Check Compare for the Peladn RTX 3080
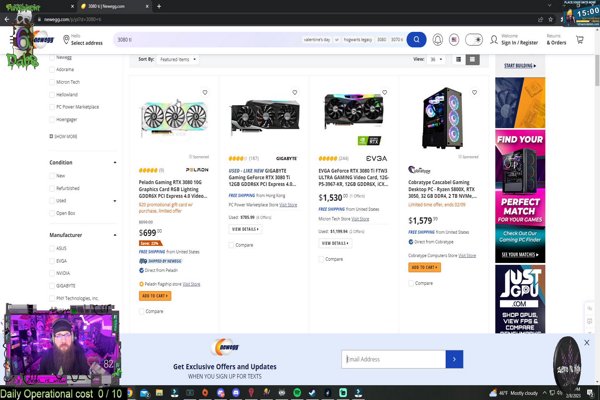Viewport: 600px width, 400px height. (x=142, y=311)
